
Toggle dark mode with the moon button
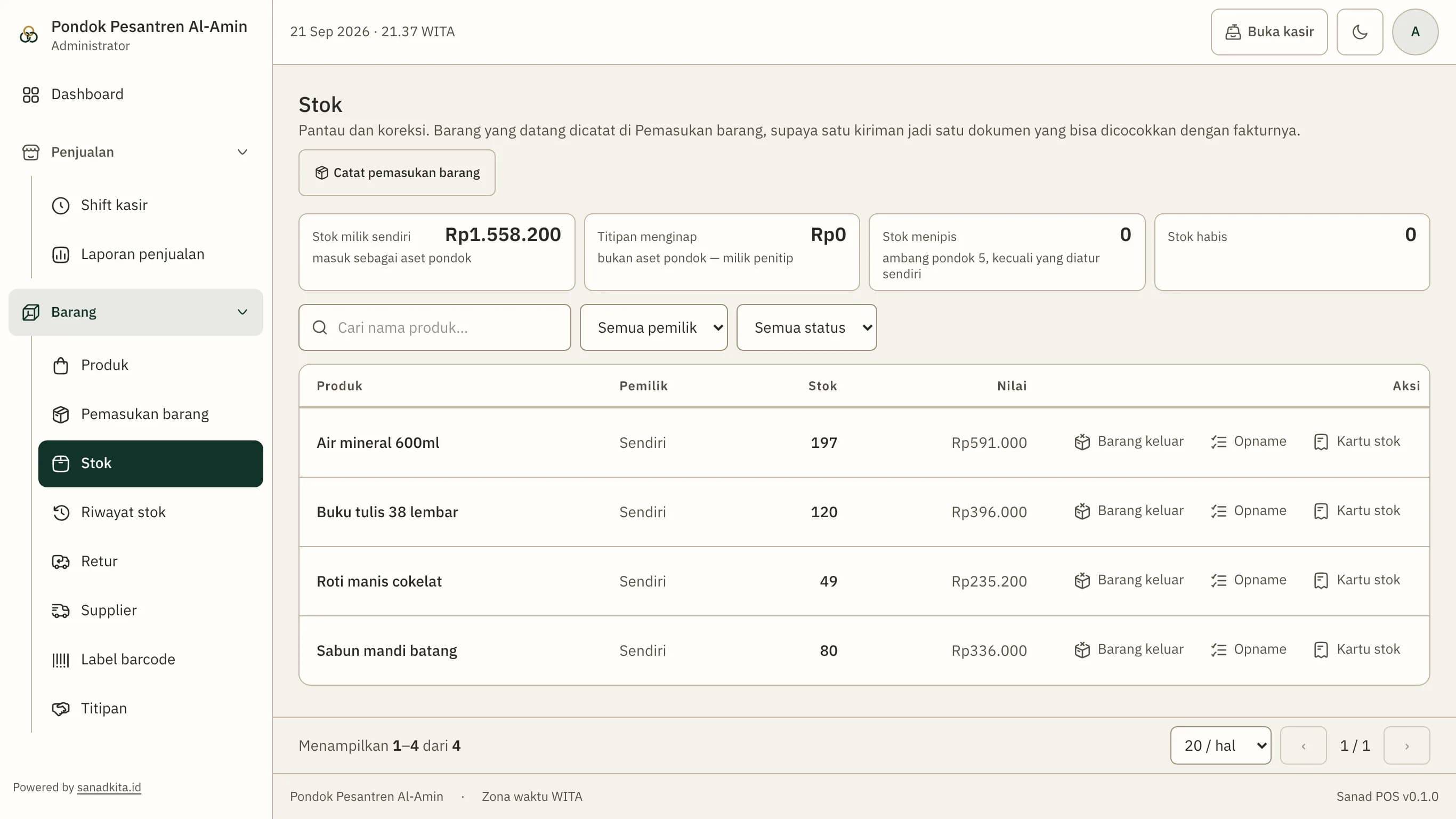(1360, 31)
